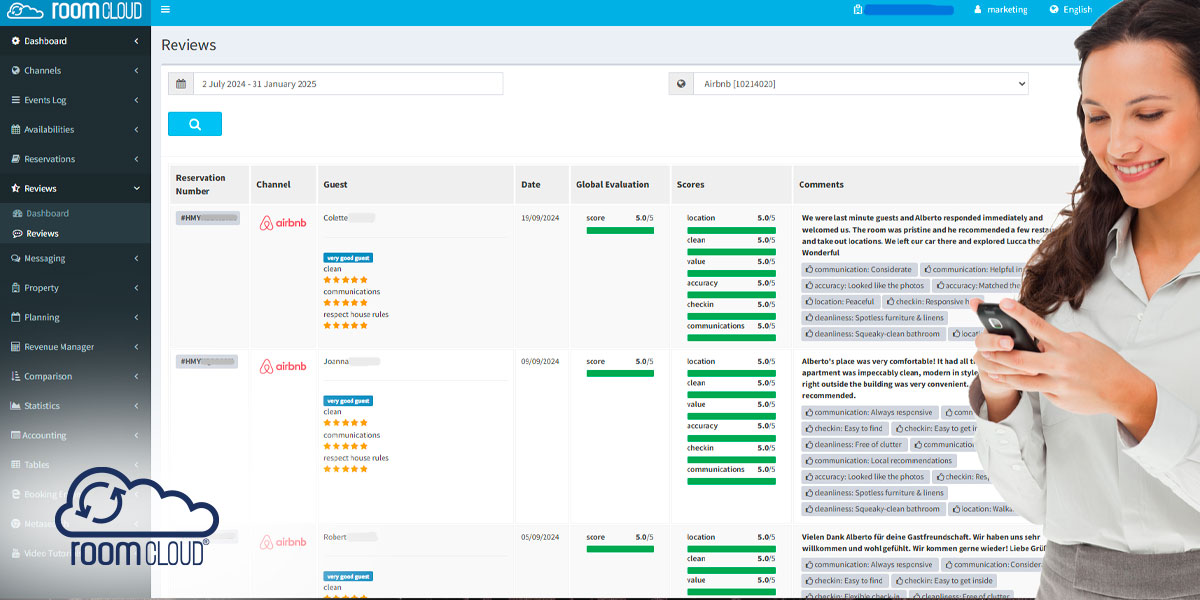Click the Airbnb logo in Robert's row

pyautogui.click(x=283, y=542)
